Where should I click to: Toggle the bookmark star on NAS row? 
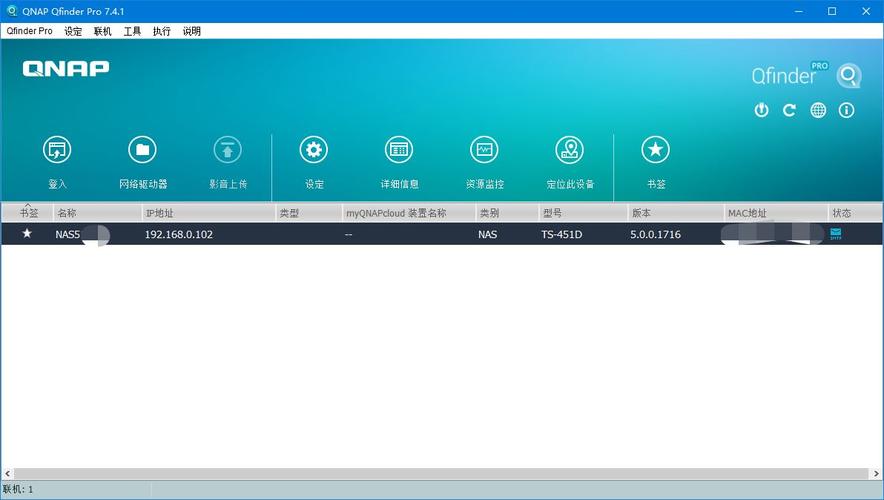27,233
